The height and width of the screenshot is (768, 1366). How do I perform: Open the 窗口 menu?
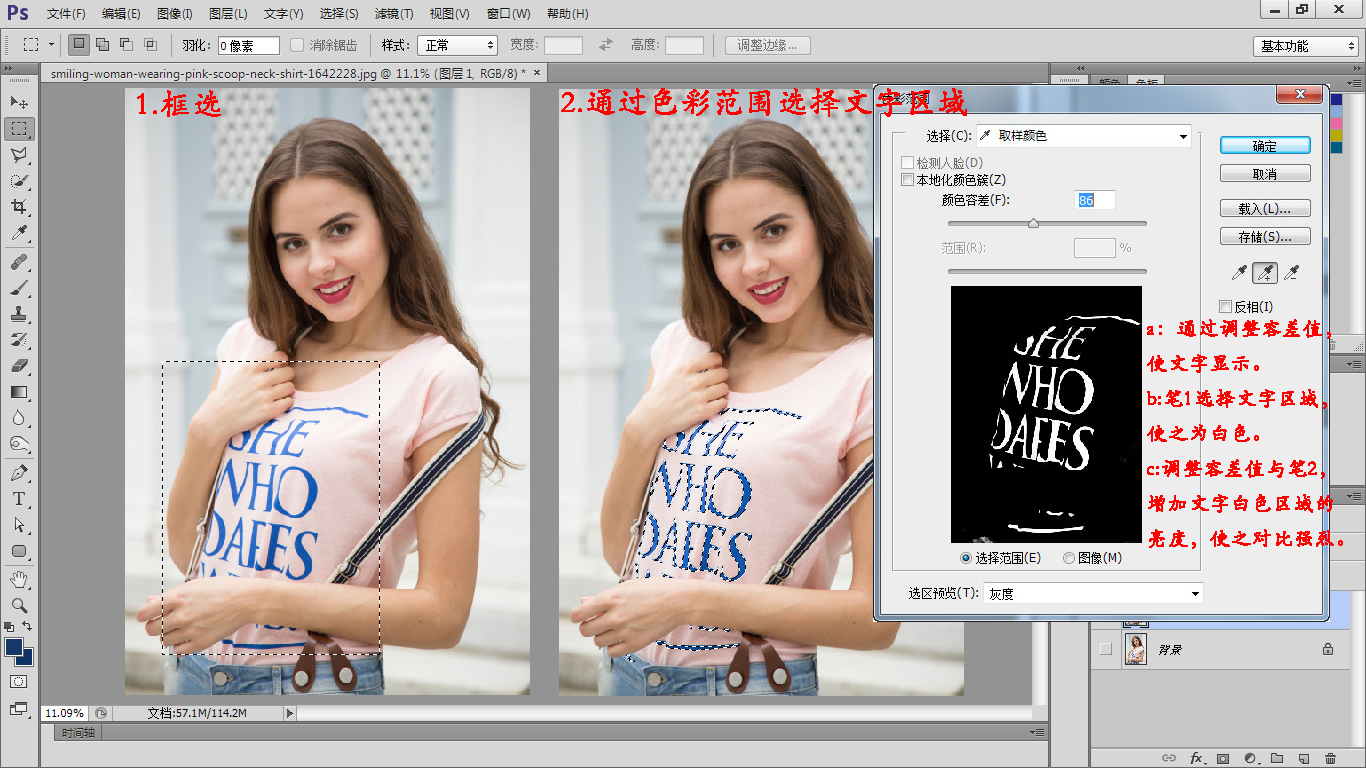pyautogui.click(x=508, y=14)
